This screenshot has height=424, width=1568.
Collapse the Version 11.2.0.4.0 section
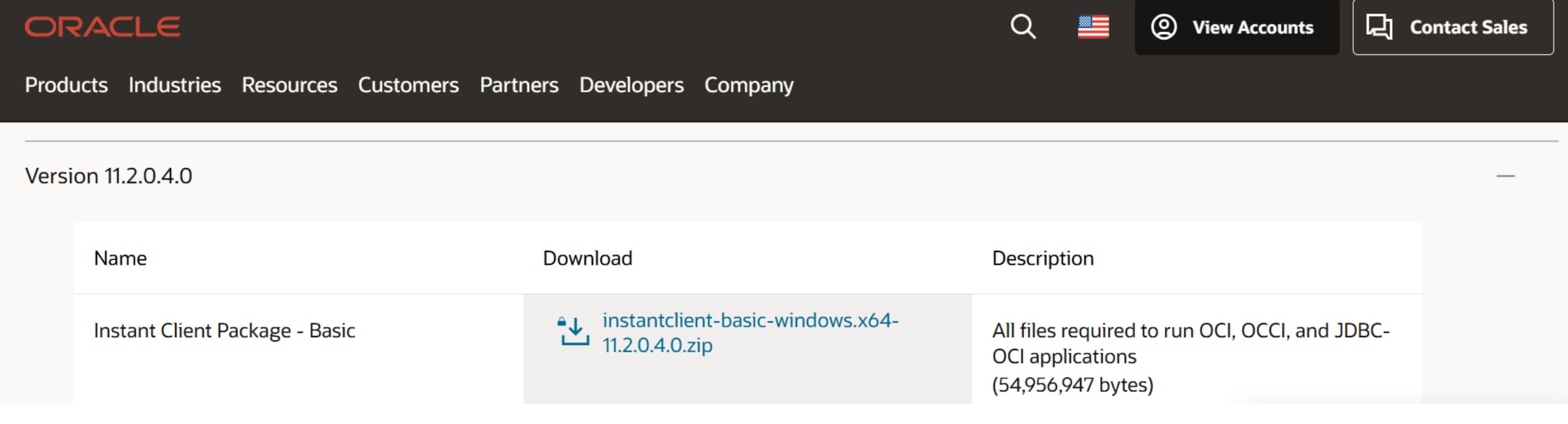click(x=1505, y=176)
